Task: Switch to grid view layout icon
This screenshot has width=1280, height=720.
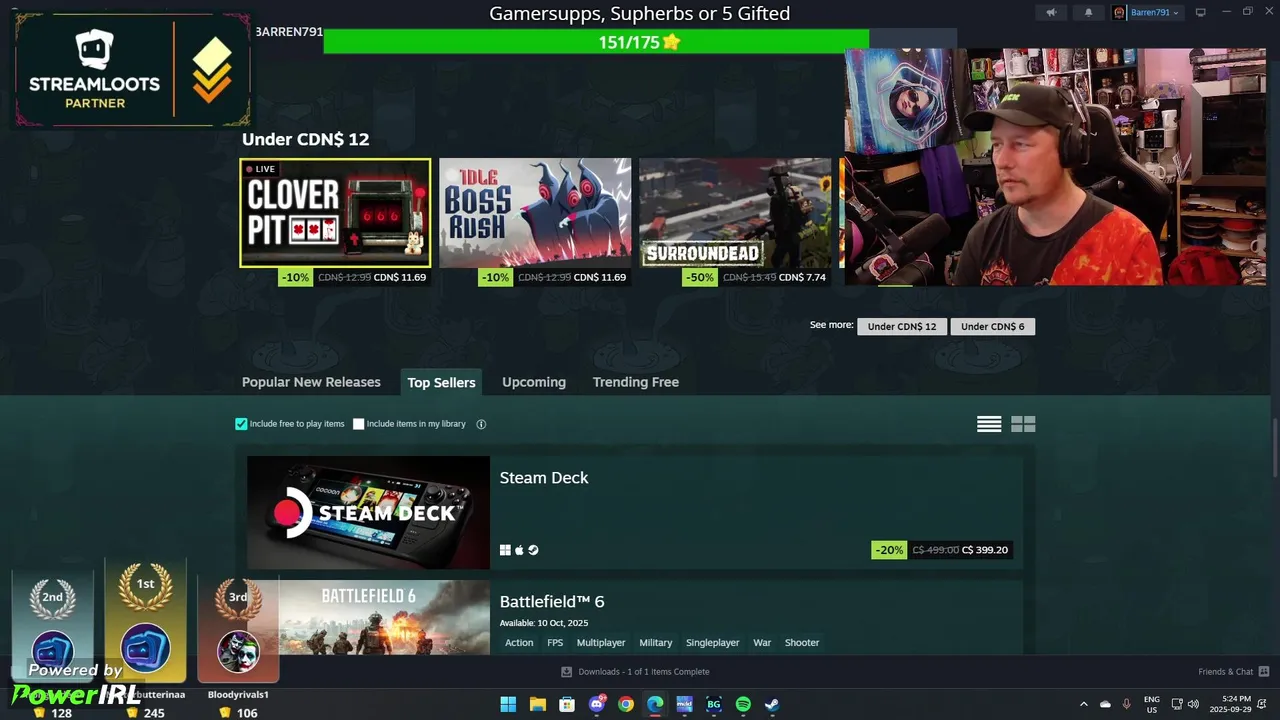Action: 1023,424
